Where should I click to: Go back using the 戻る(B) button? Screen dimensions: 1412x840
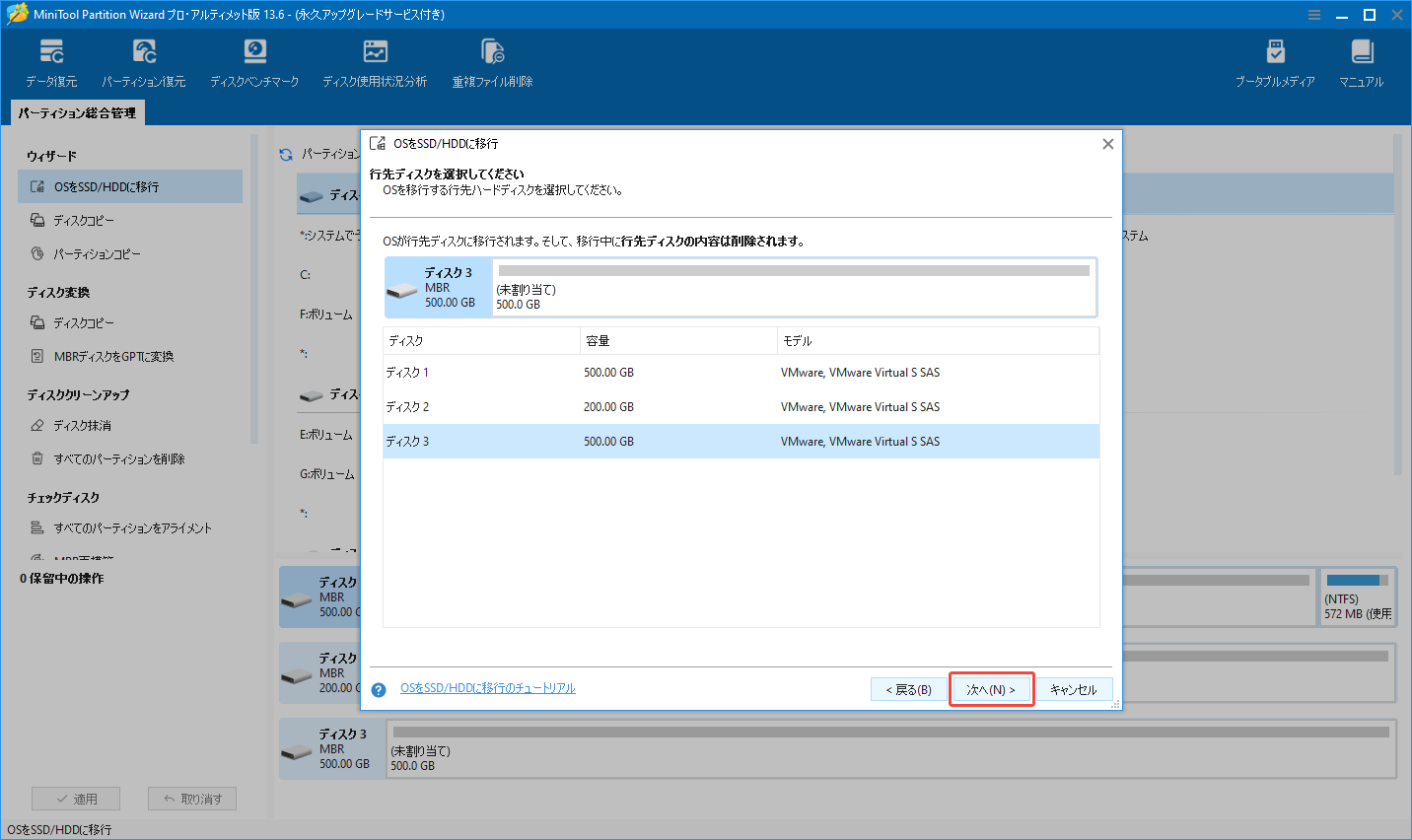907,688
